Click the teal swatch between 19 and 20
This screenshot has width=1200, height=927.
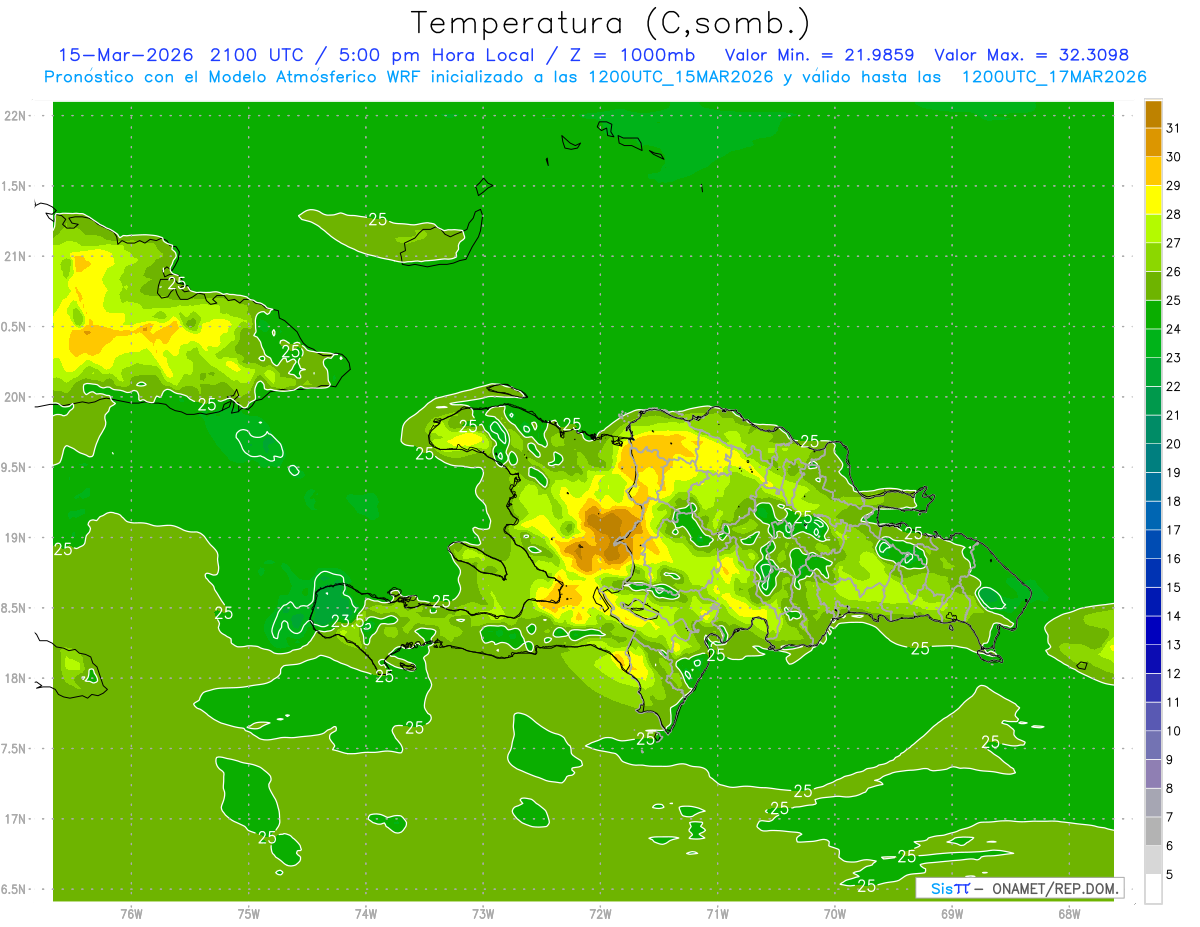point(1153,459)
